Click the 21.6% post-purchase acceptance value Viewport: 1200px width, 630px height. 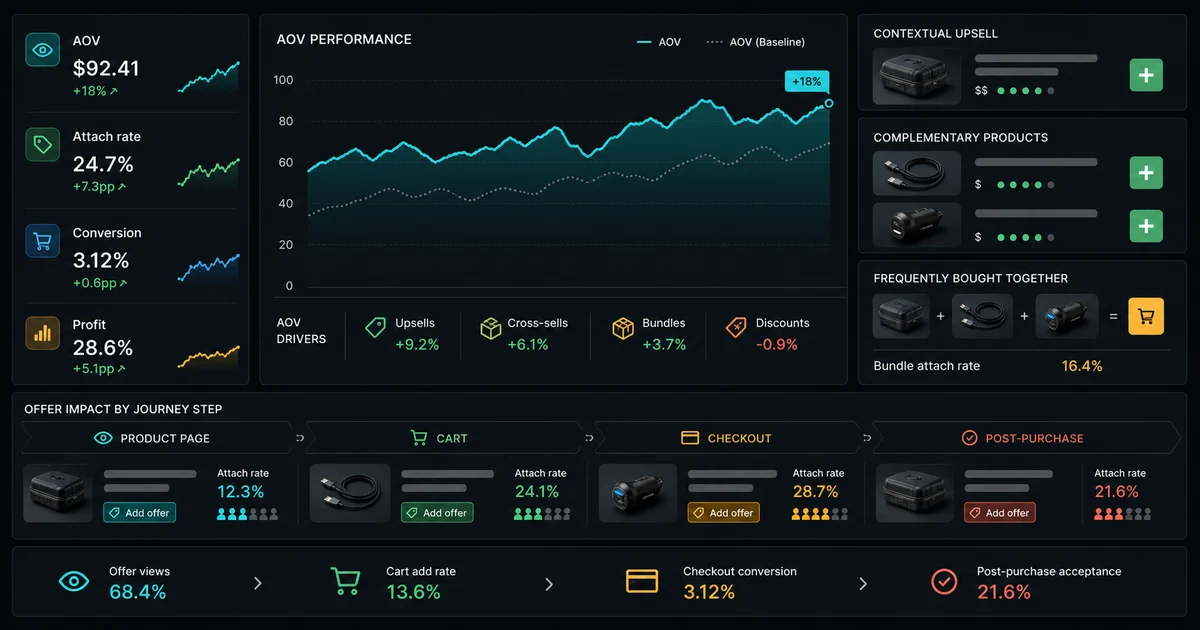1004,592
